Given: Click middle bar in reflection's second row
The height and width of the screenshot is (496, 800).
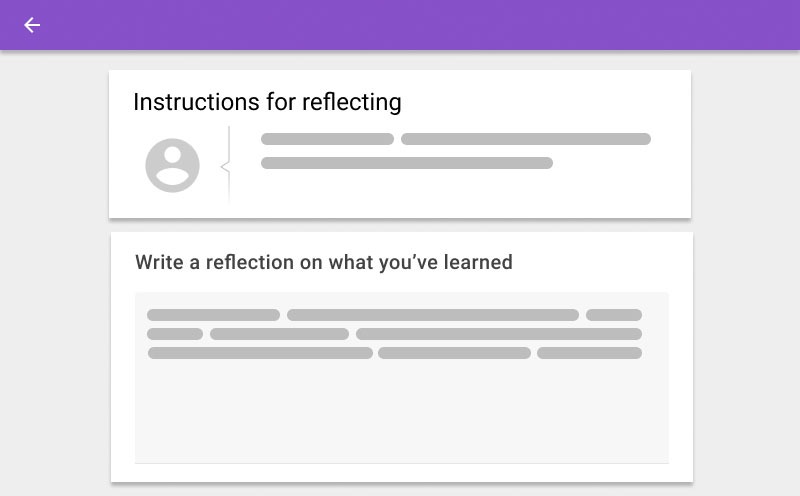Looking at the screenshot, I should [x=280, y=334].
